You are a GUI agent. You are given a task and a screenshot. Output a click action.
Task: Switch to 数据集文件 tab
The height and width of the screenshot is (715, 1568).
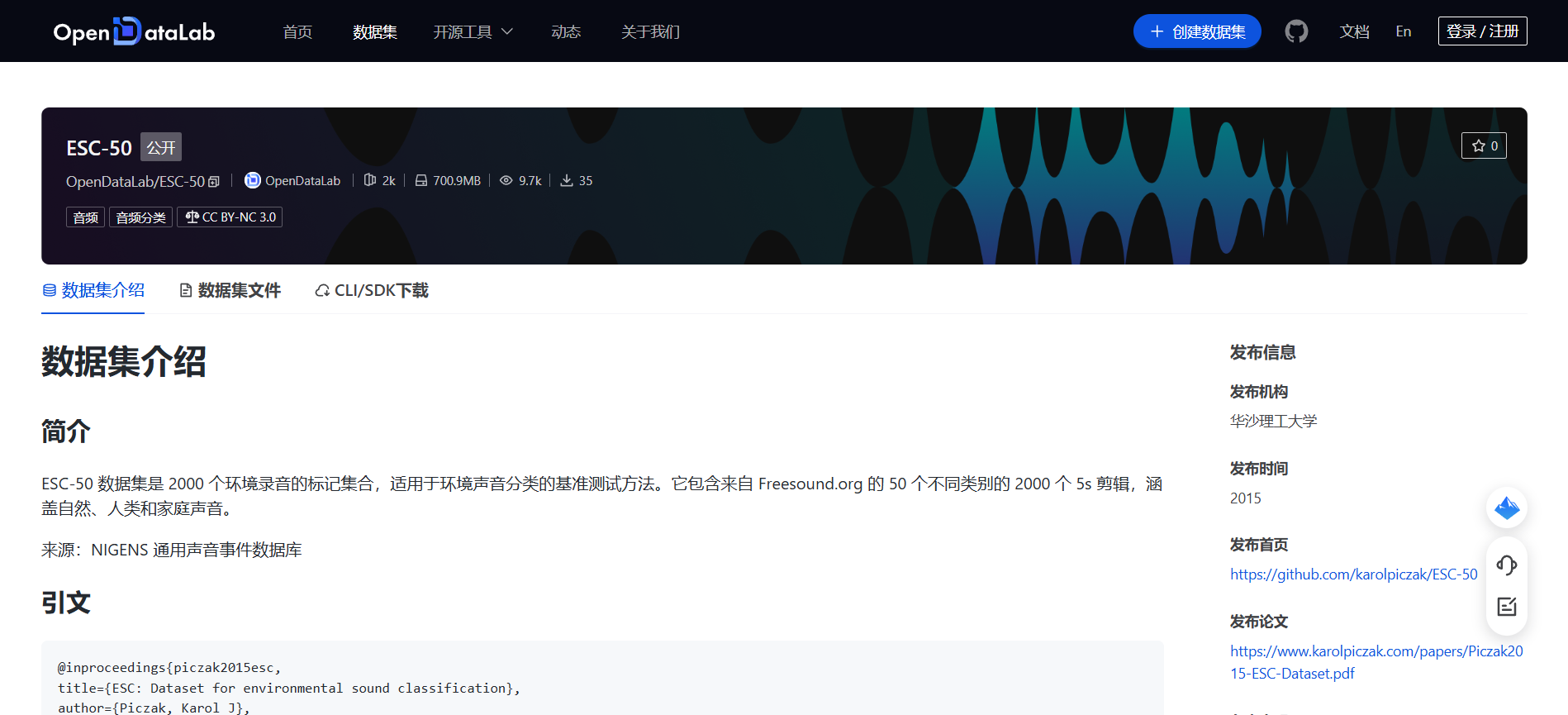coord(230,290)
